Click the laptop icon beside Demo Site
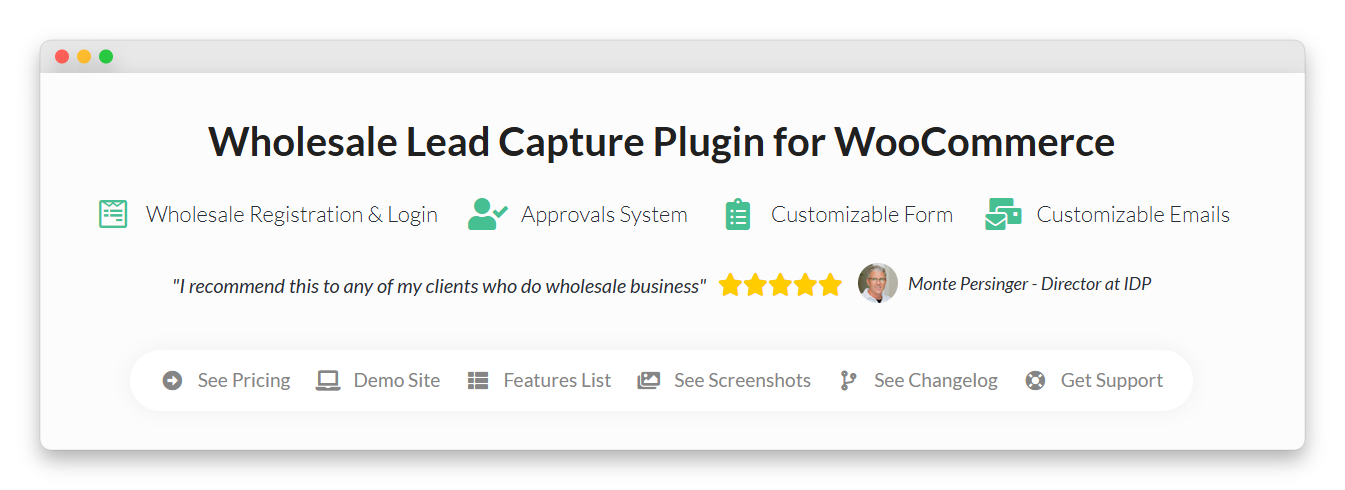The width and height of the screenshot is (1345, 490). tap(328, 380)
